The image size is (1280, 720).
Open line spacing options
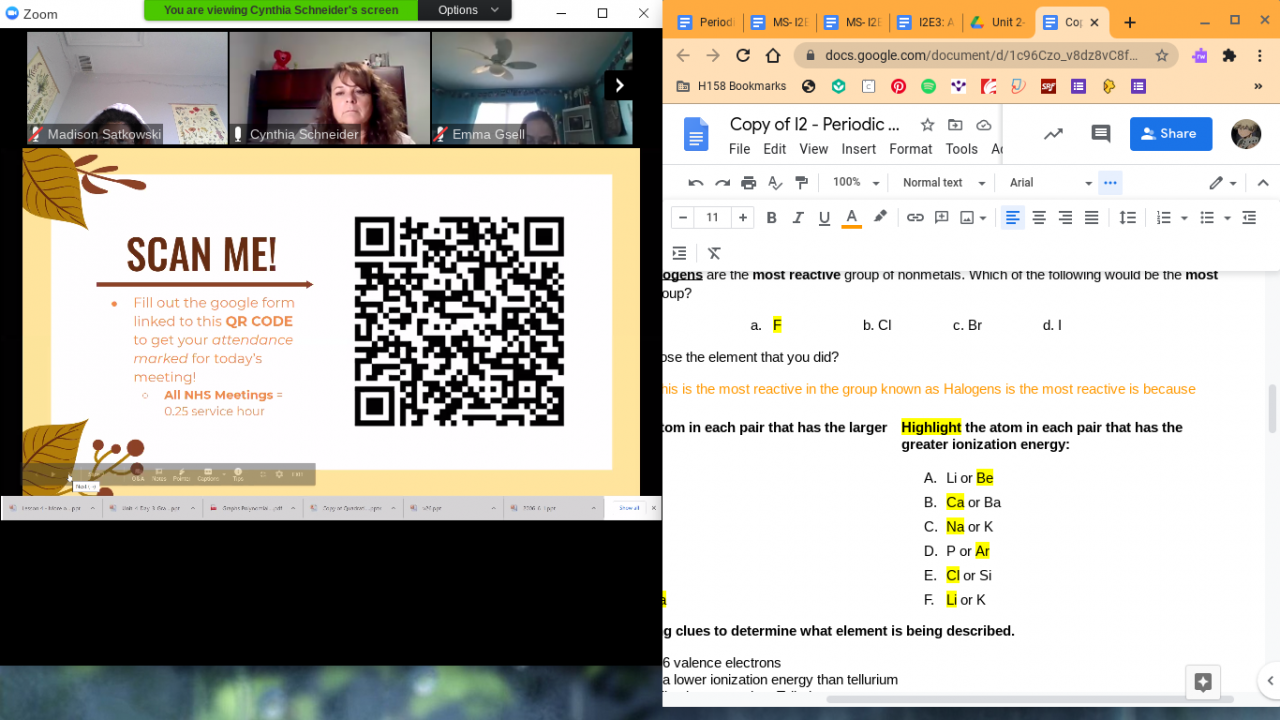point(1127,218)
